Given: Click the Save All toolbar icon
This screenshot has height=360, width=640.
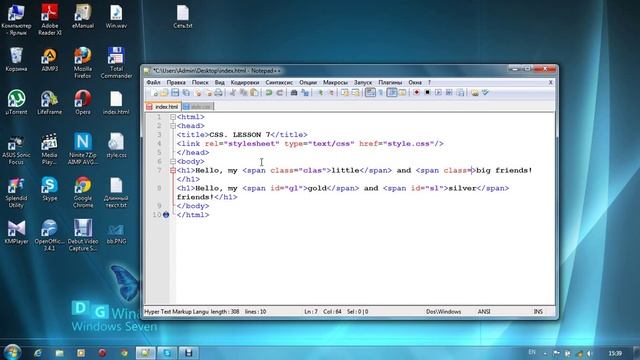Looking at the screenshot, I should pos(186,93).
